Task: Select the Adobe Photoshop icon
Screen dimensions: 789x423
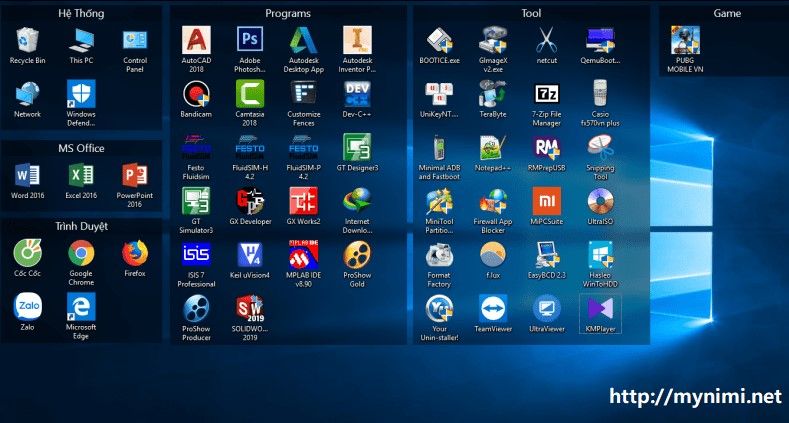Action: [x=250, y=41]
